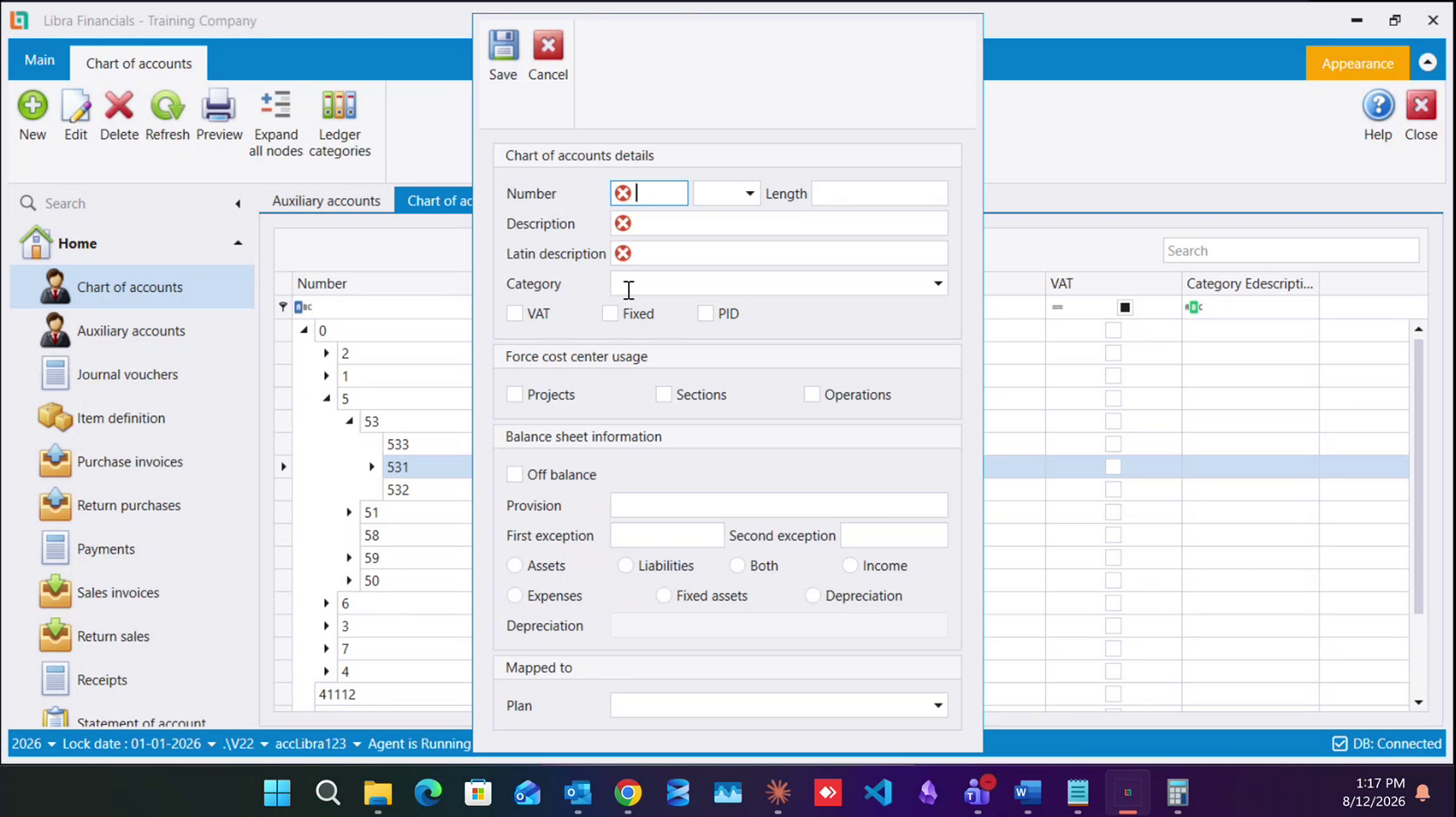1456x817 pixels.
Task: Cancel the chart of accounts dialog
Action: click(x=548, y=56)
